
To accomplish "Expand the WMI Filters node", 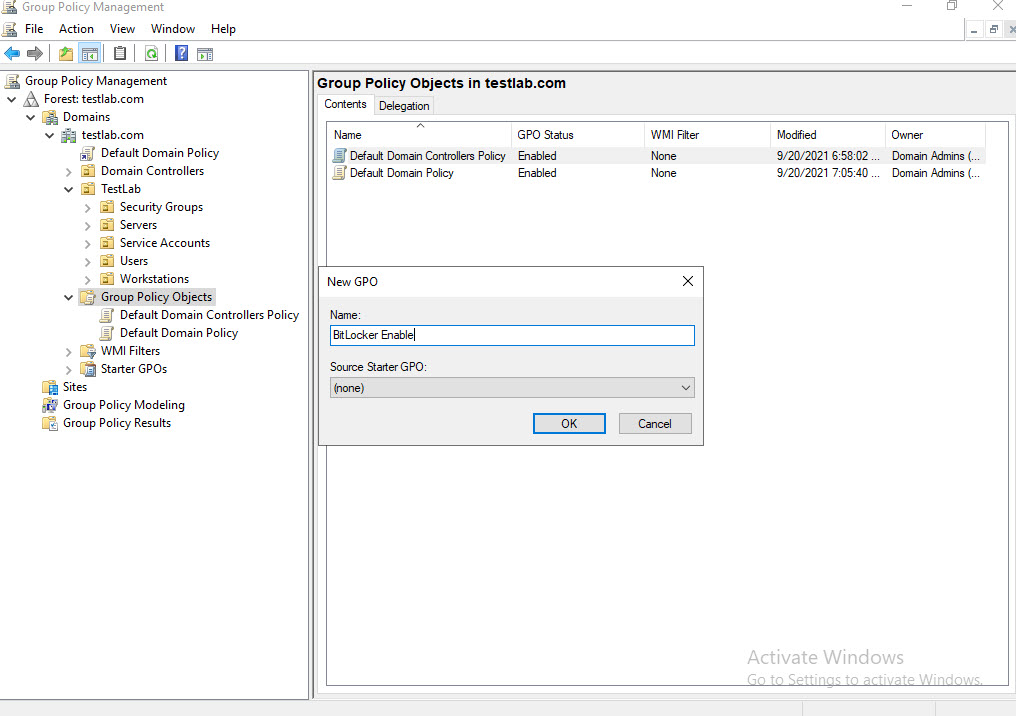I will pyautogui.click(x=69, y=351).
